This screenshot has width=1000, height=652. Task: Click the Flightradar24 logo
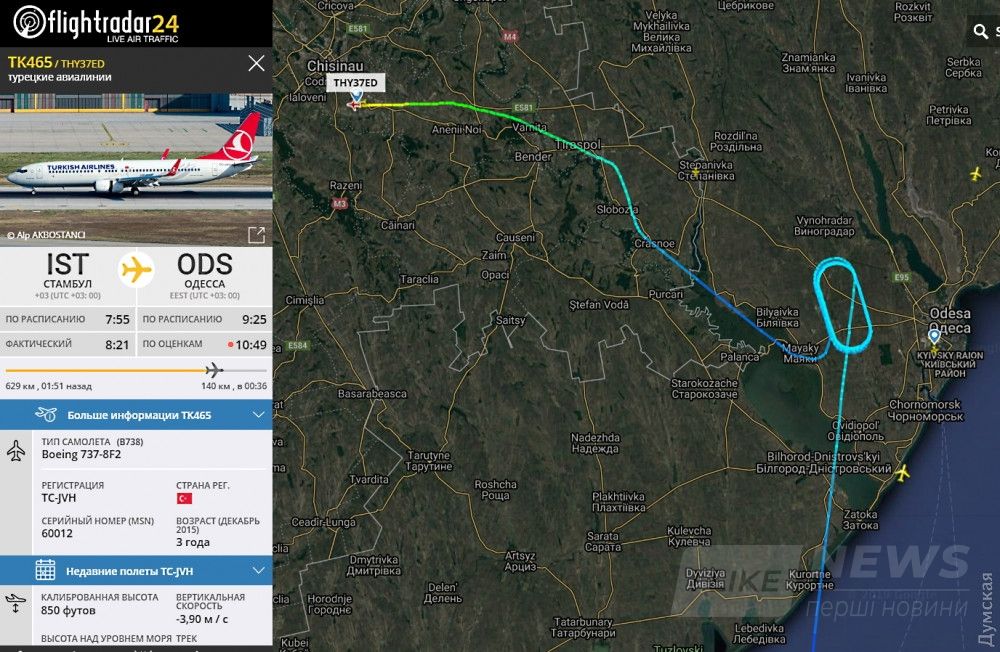96,24
